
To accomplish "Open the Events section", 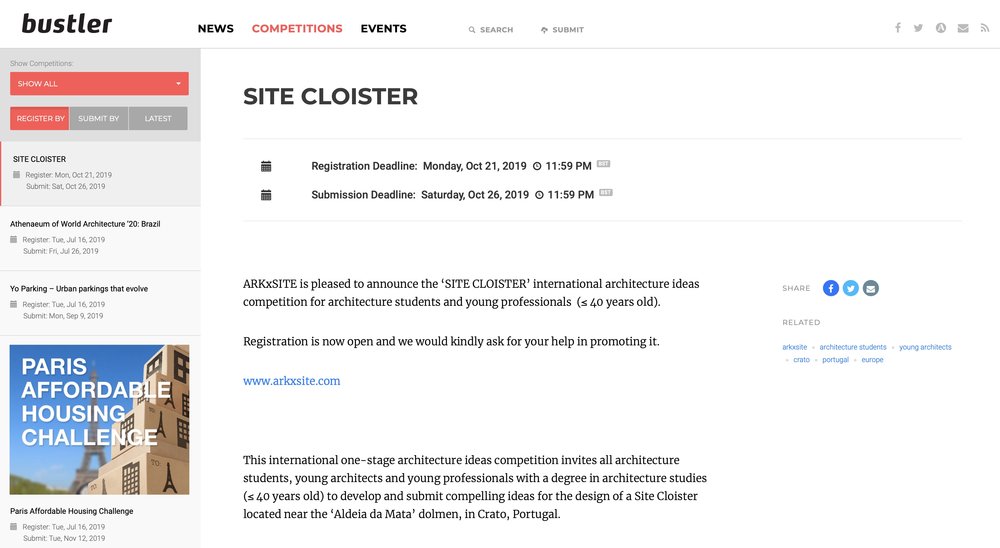I will [x=383, y=29].
